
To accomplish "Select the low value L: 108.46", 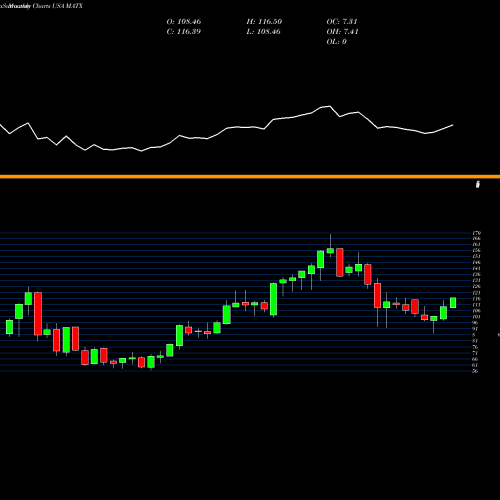I will (x=264, y=32).
